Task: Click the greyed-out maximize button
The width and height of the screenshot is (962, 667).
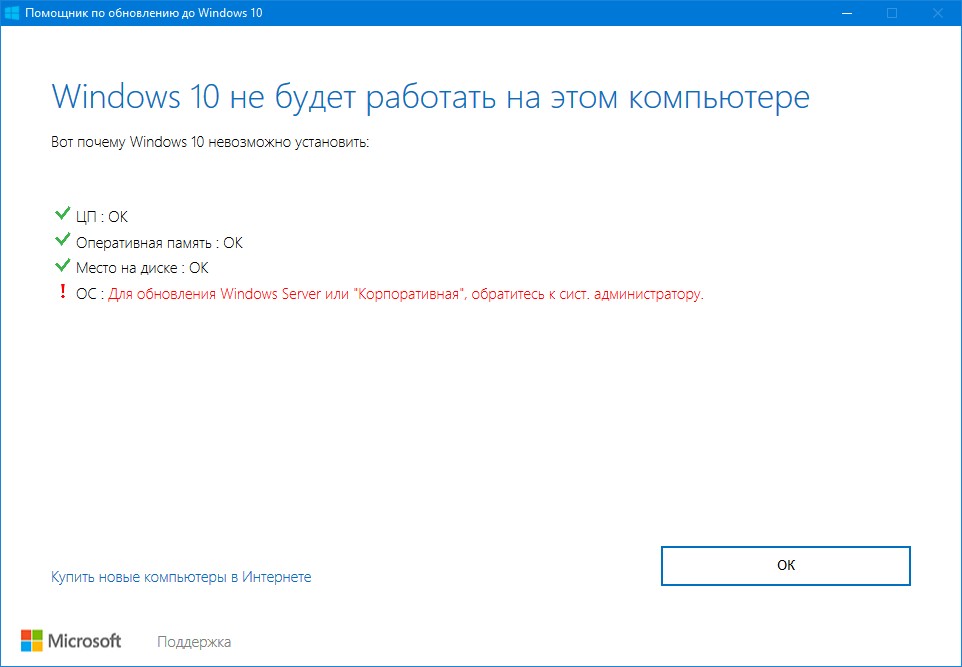Action: (x=891, y=13)
